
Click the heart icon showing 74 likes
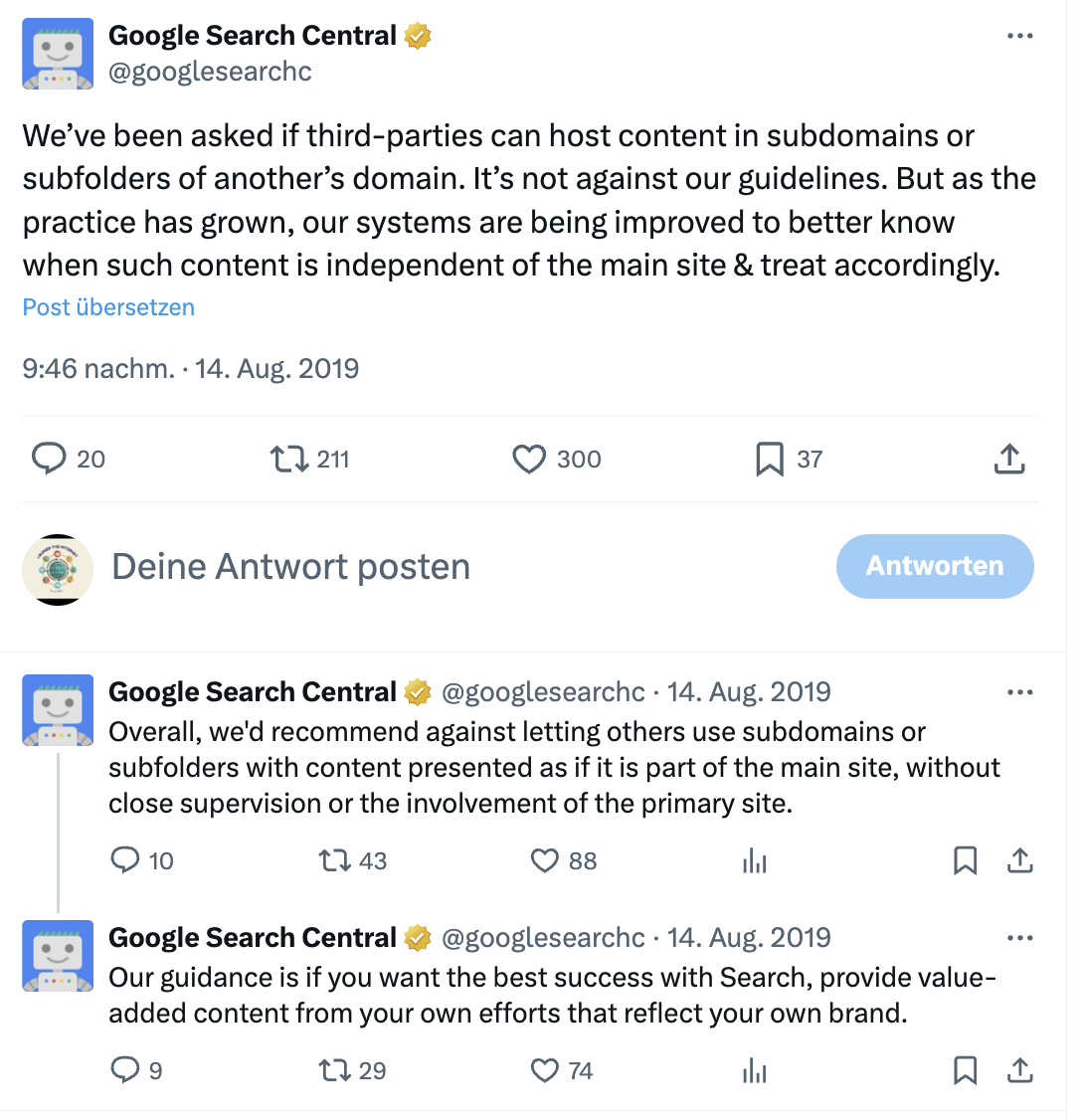[543, 1070]
